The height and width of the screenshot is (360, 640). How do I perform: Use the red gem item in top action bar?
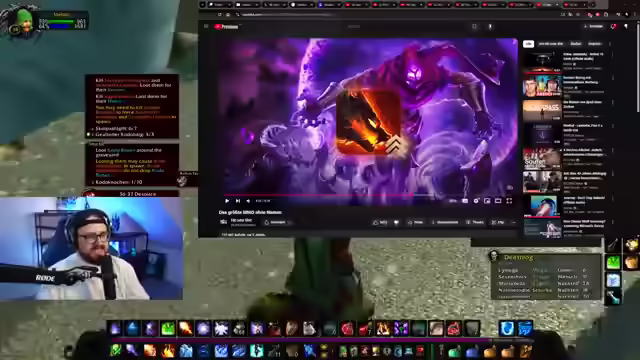click(347, 328)
